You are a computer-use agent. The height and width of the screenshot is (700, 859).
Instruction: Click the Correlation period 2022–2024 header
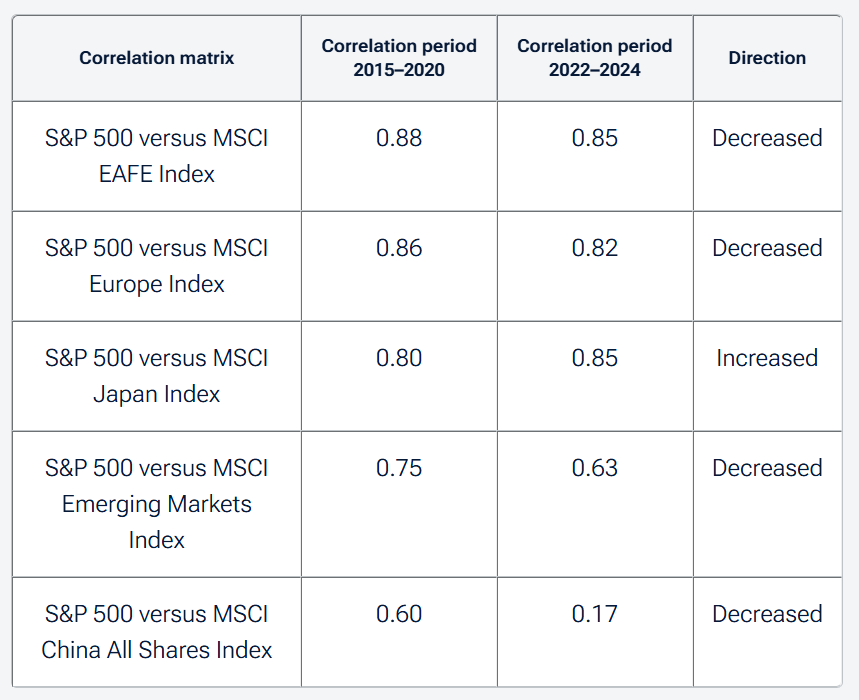[x=595, y=58]
